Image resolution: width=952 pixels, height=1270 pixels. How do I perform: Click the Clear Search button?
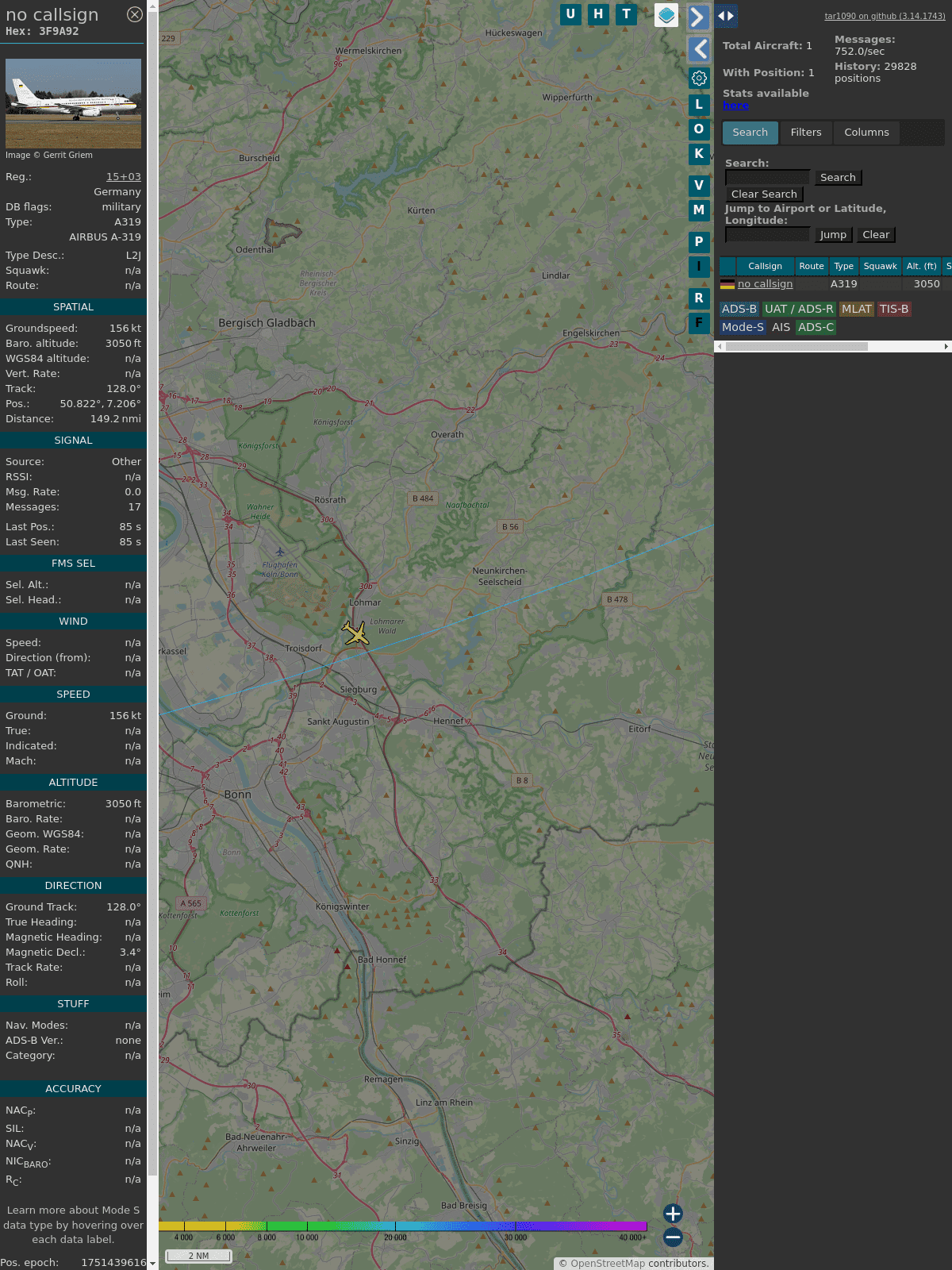pos(764,194)
